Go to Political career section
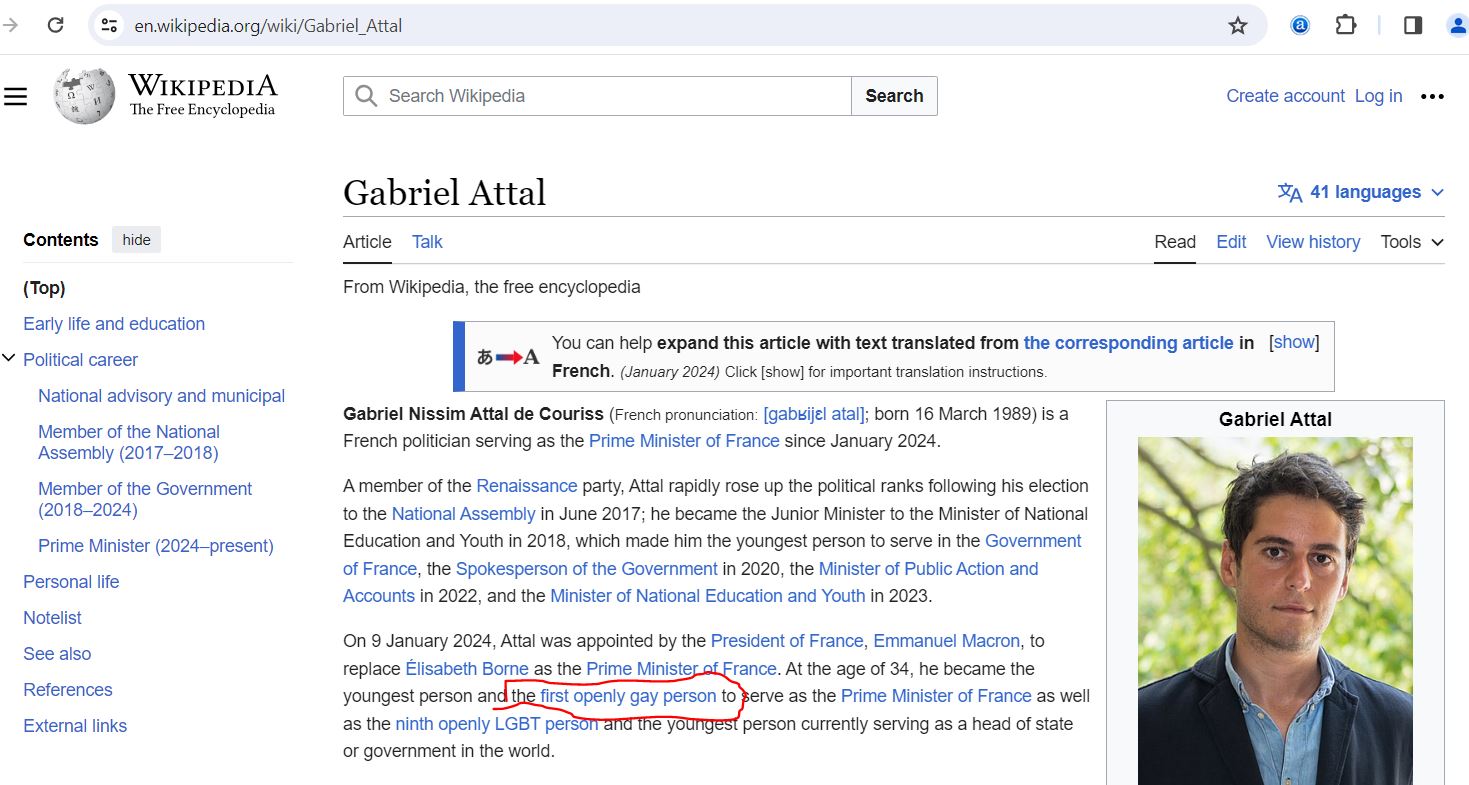This screenshot has height=785, width=1469. (80, 360)
